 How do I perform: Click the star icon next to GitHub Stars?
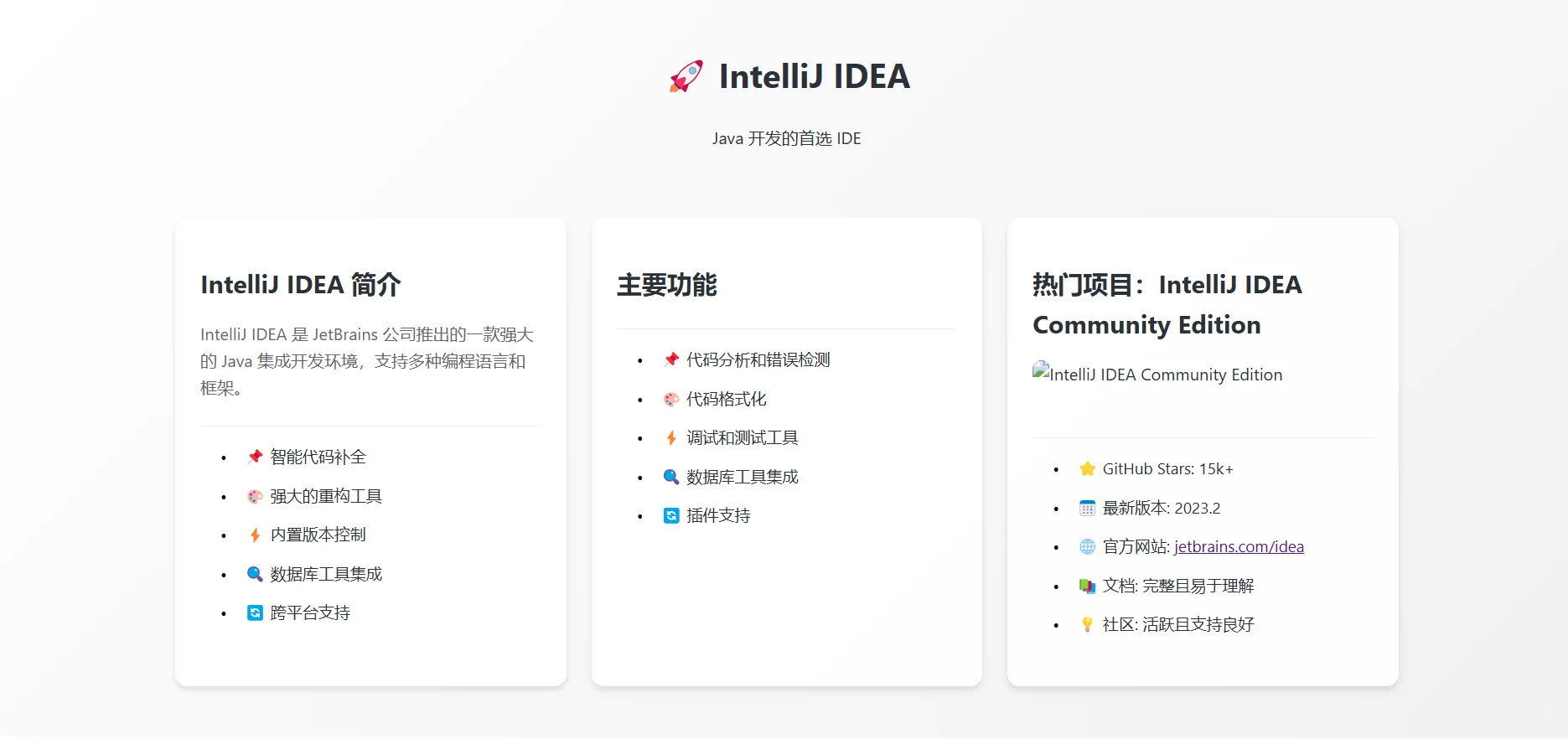click(x=1088, y=468)
